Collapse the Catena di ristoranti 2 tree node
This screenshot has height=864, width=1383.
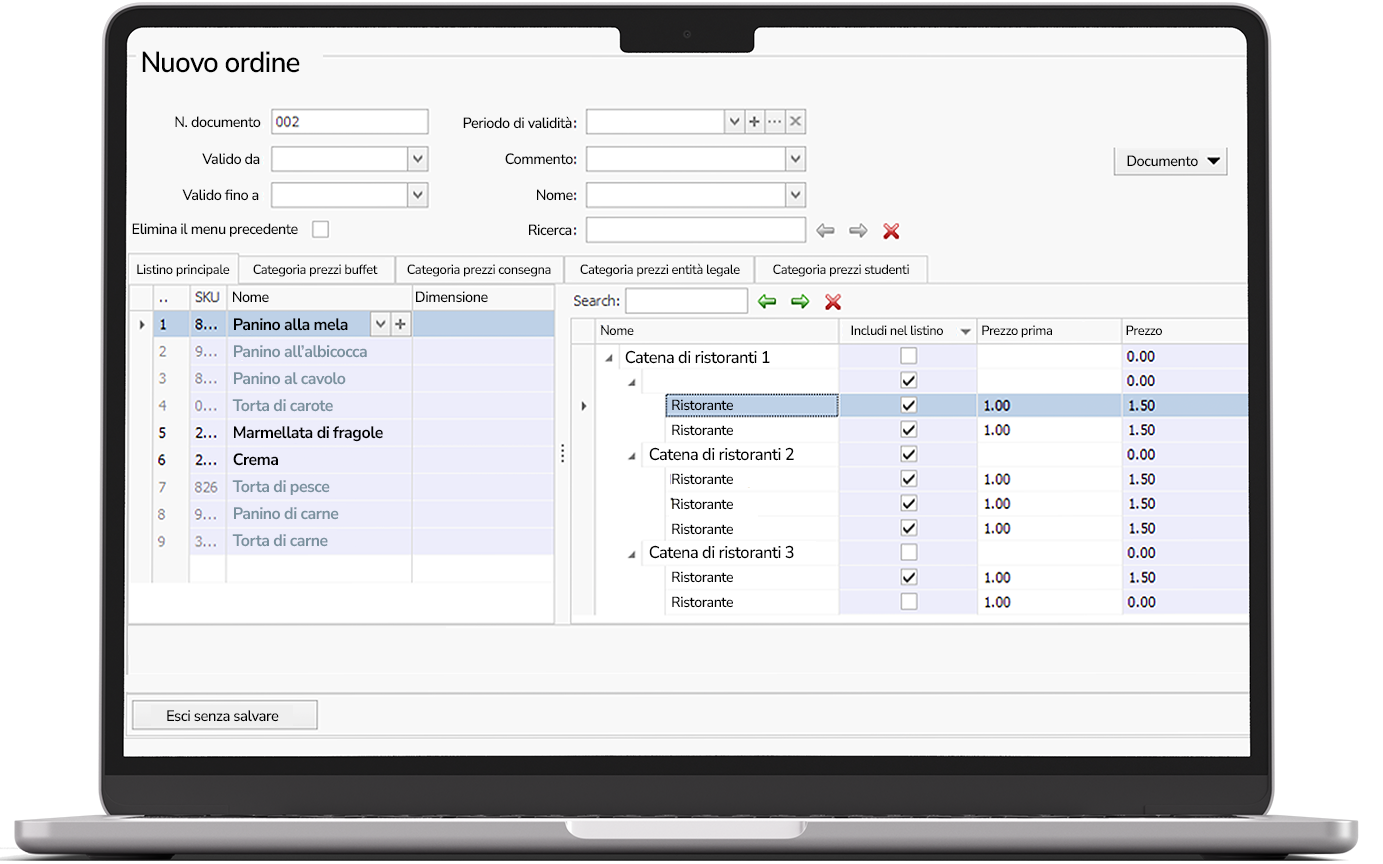tap(630, 454)
